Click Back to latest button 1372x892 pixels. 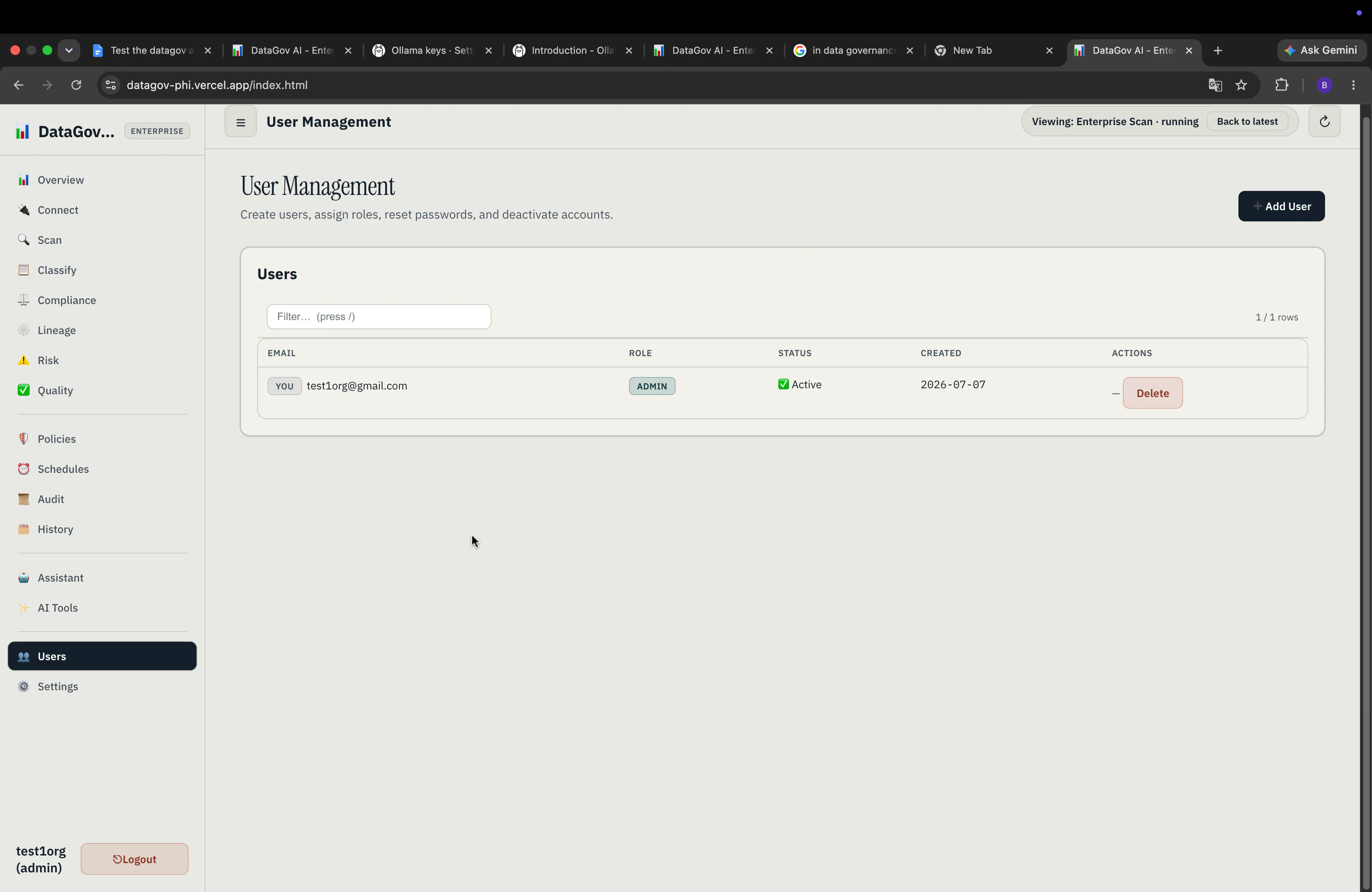pyautogui.click(x=1247, y=122)
